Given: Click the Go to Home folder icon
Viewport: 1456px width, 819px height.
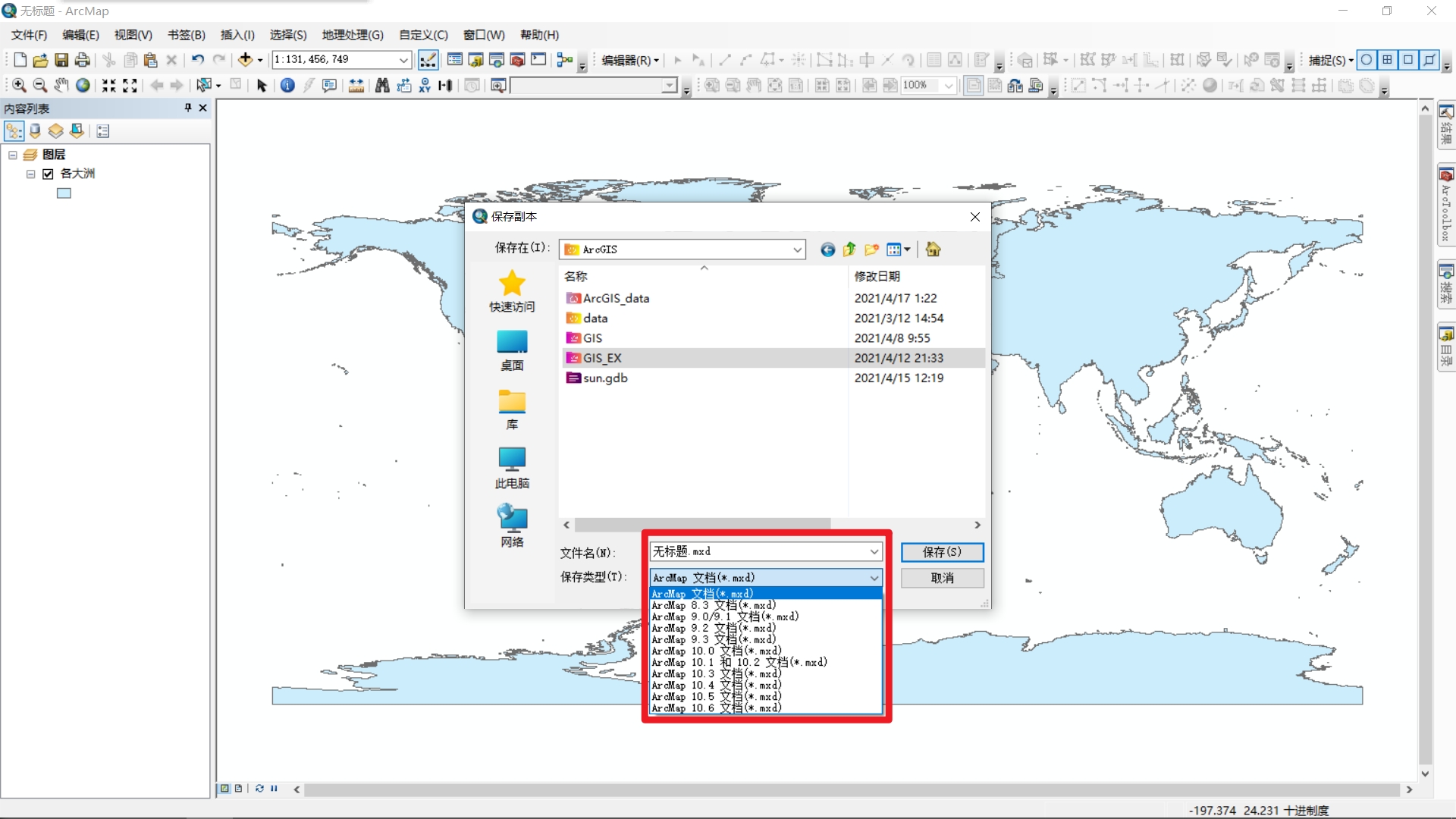Looking at the screenshot, I should (933, 249).
